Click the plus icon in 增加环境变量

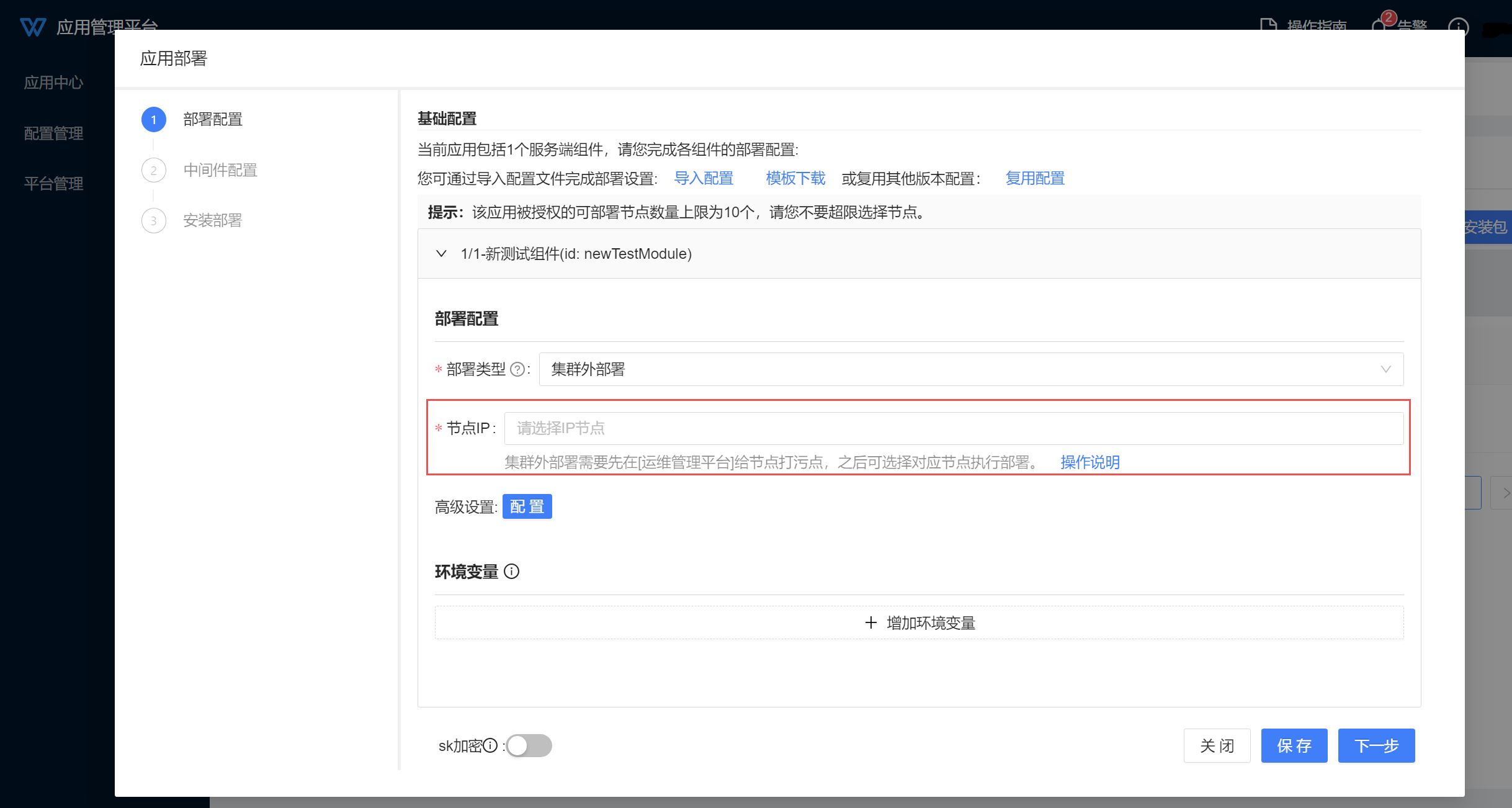tap(871, 622)
